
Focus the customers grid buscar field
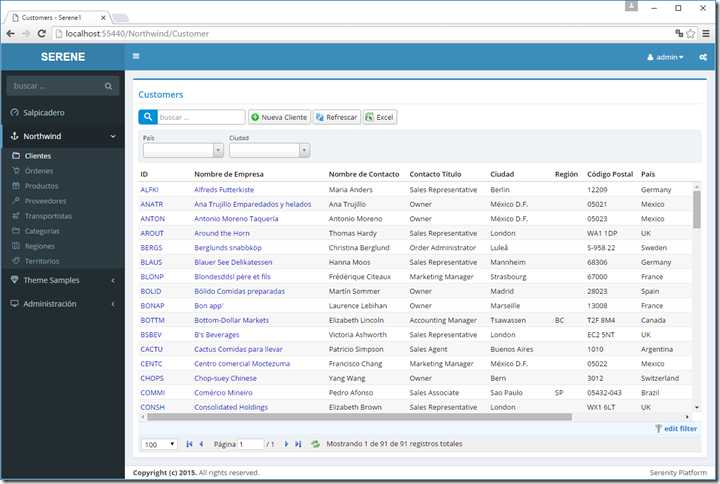coord(201,117)
